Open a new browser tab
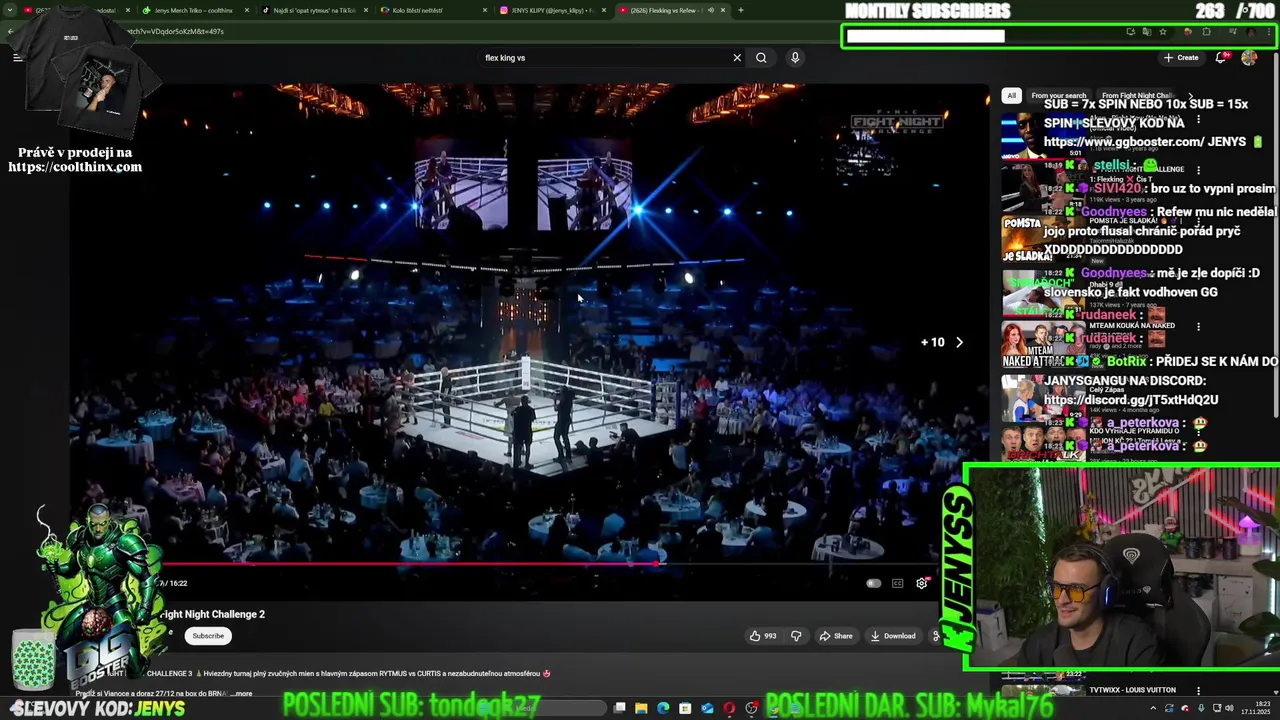This screenshot has width=1280, height=720. (x=741, y=10)
